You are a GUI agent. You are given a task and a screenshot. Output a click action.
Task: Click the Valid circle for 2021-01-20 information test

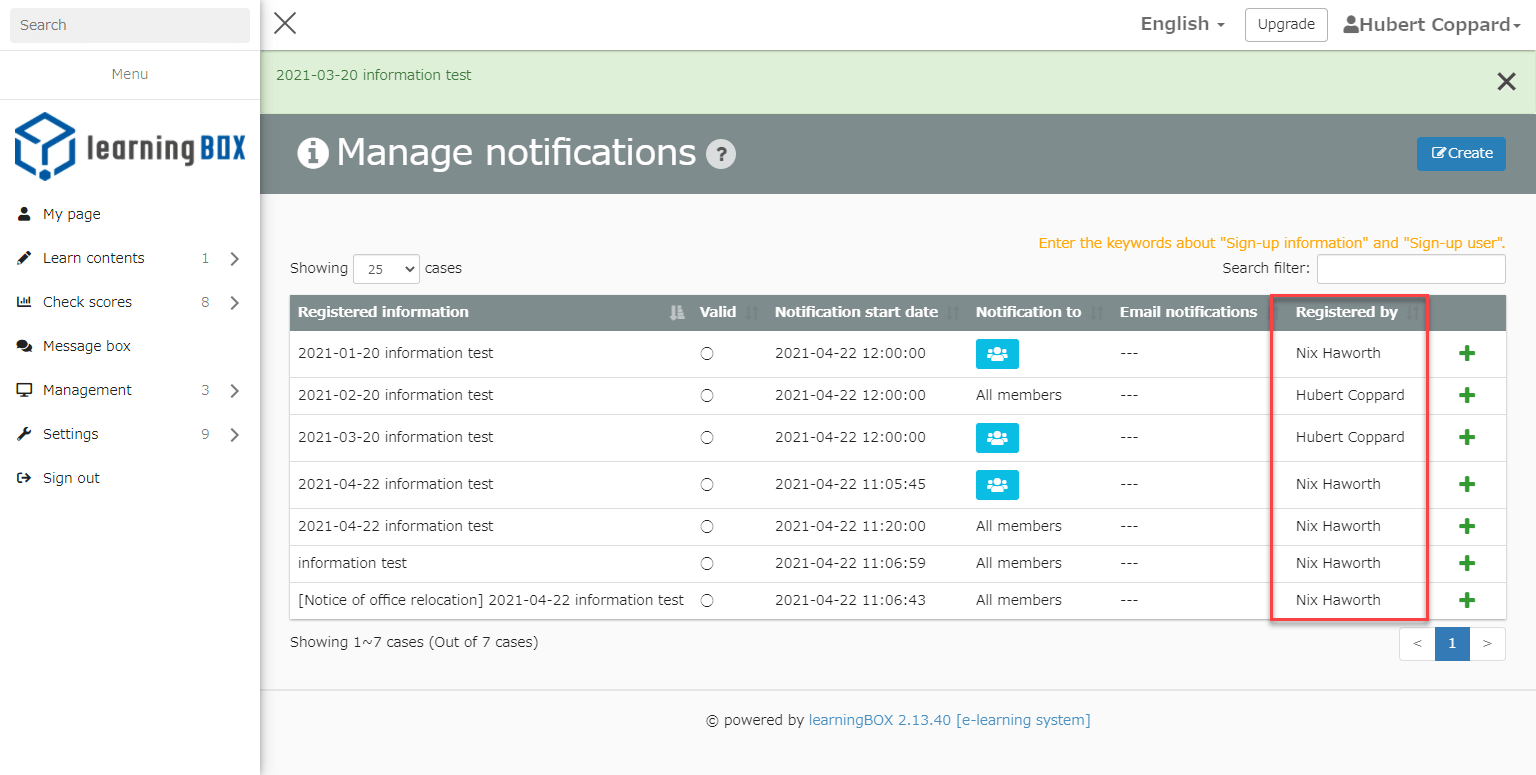[707, 354]
